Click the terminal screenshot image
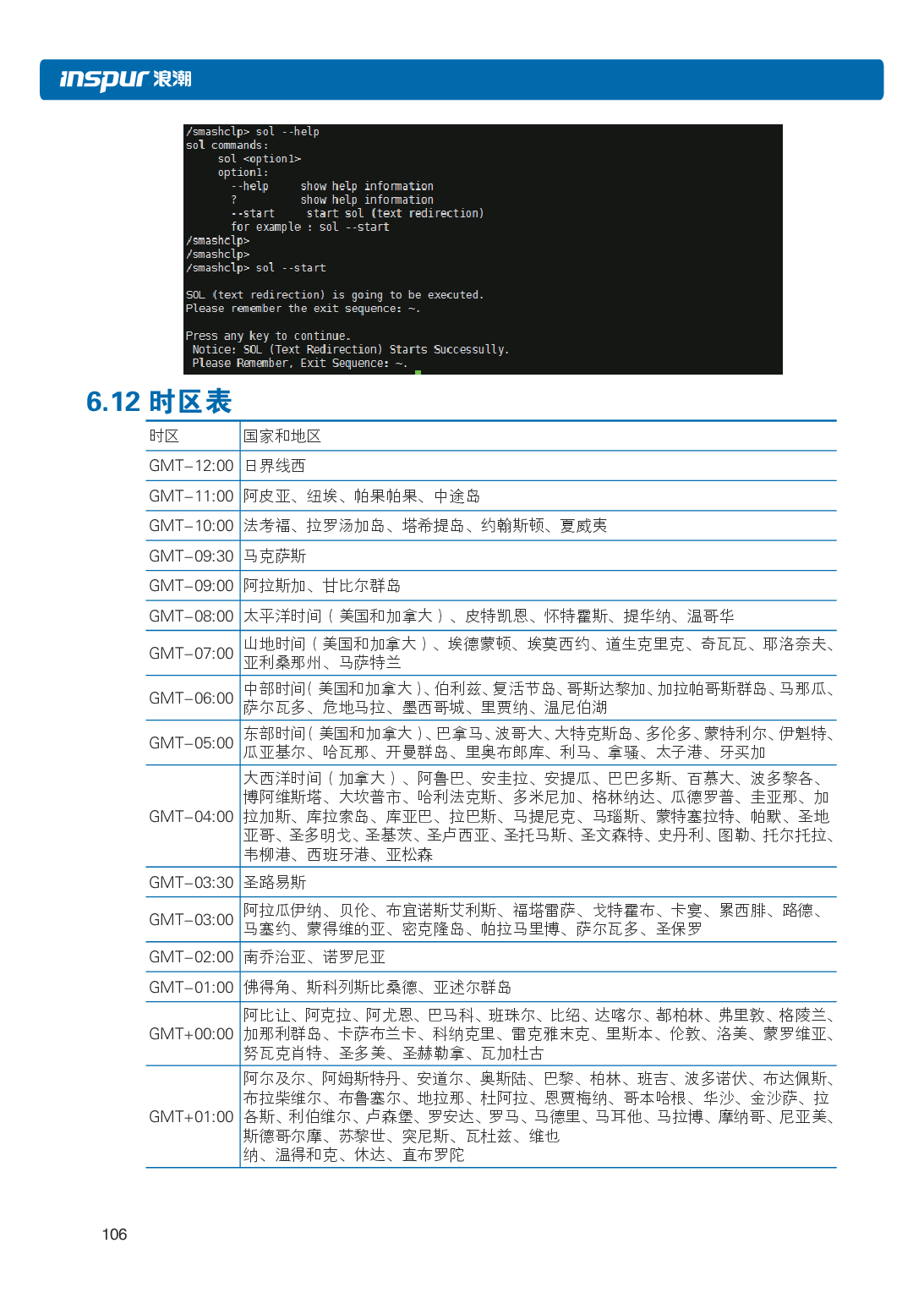 (x=483, y=249)
